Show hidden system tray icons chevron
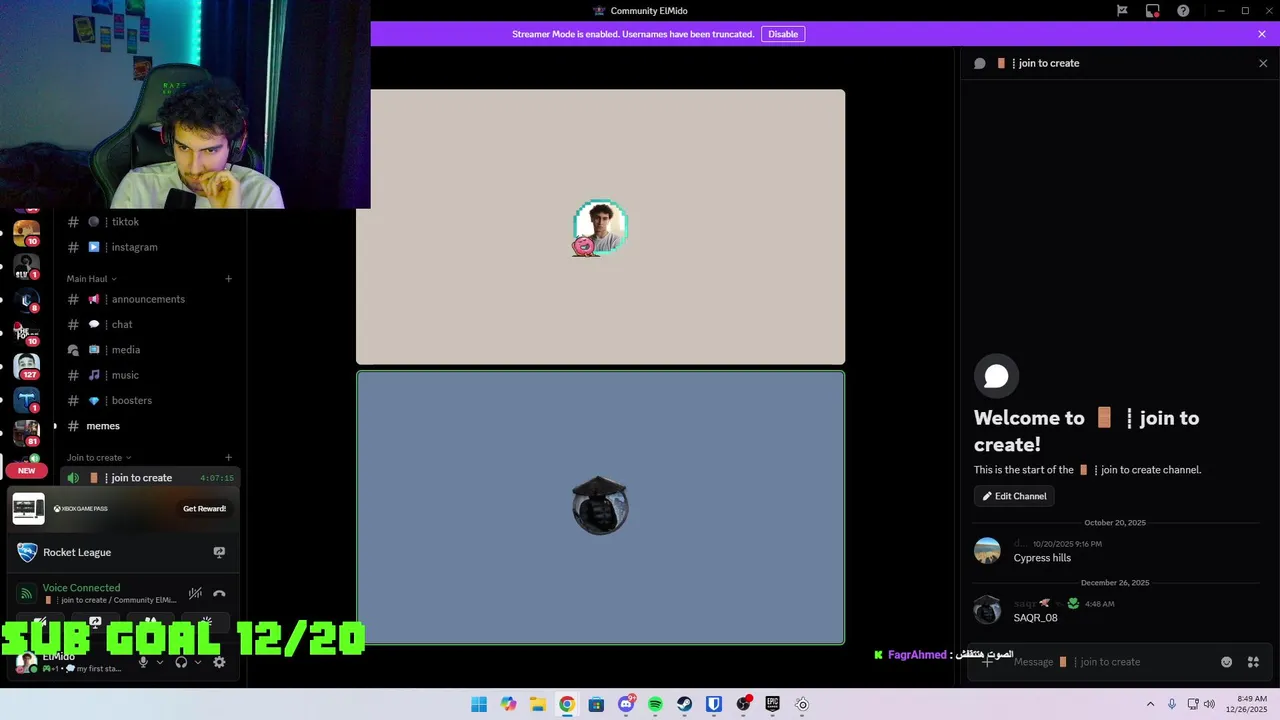The width and height of the screenshot is (1280, 720). (x=1150, y=704)
